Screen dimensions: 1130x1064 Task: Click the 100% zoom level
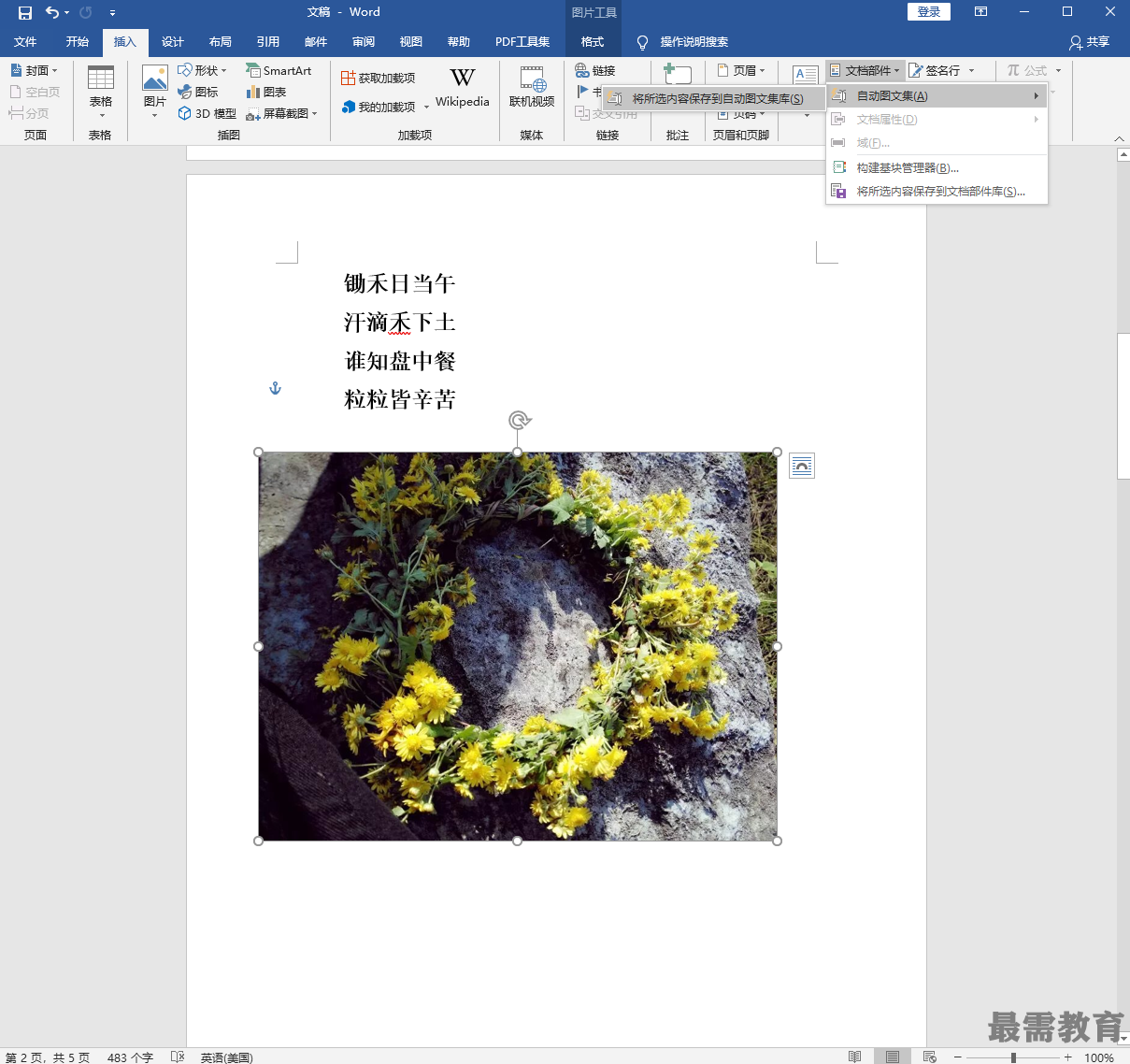pos(1099,1057)
